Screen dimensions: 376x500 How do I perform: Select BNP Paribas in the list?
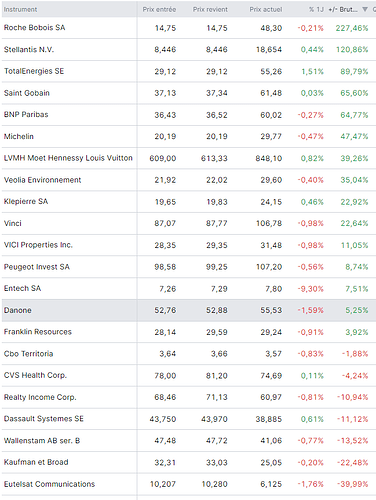[x=26, y=115]
